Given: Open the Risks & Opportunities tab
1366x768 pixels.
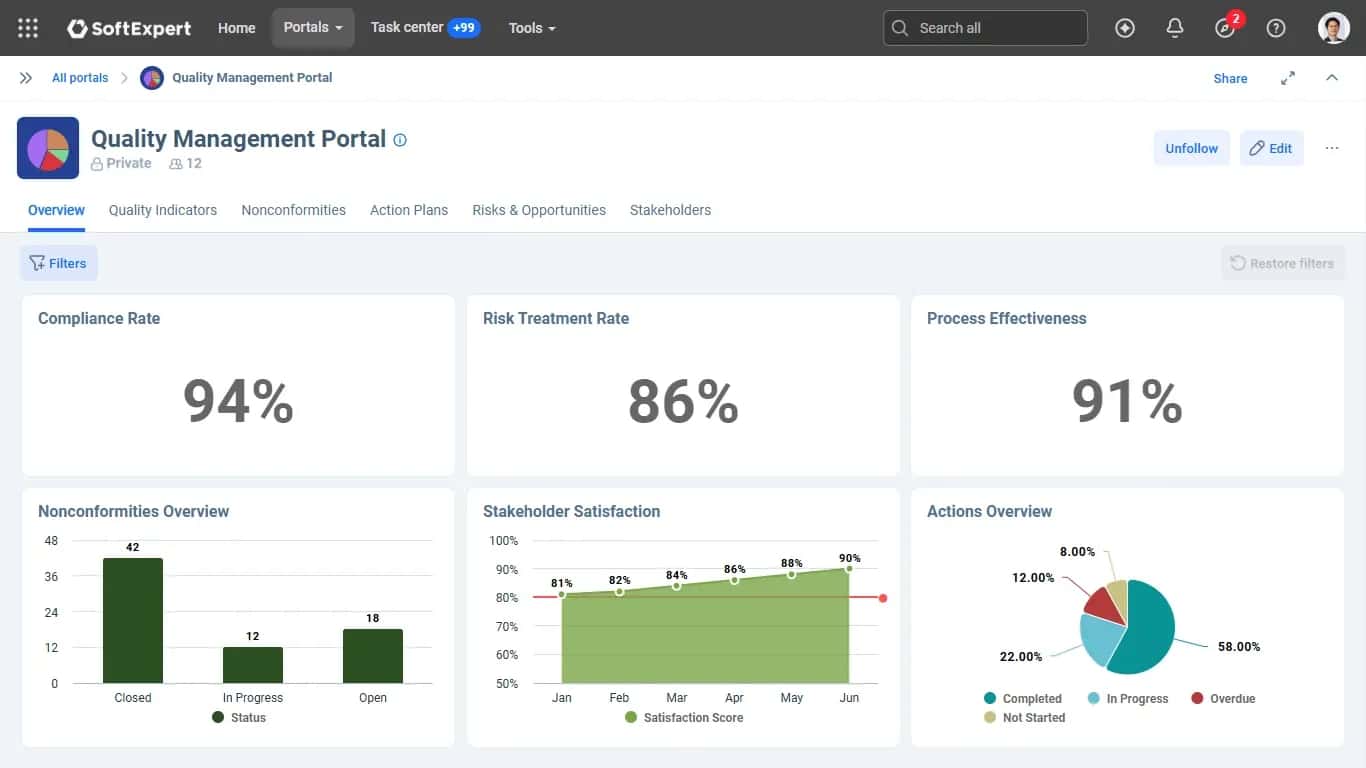Looking at the screenshot, I should 539,210.
